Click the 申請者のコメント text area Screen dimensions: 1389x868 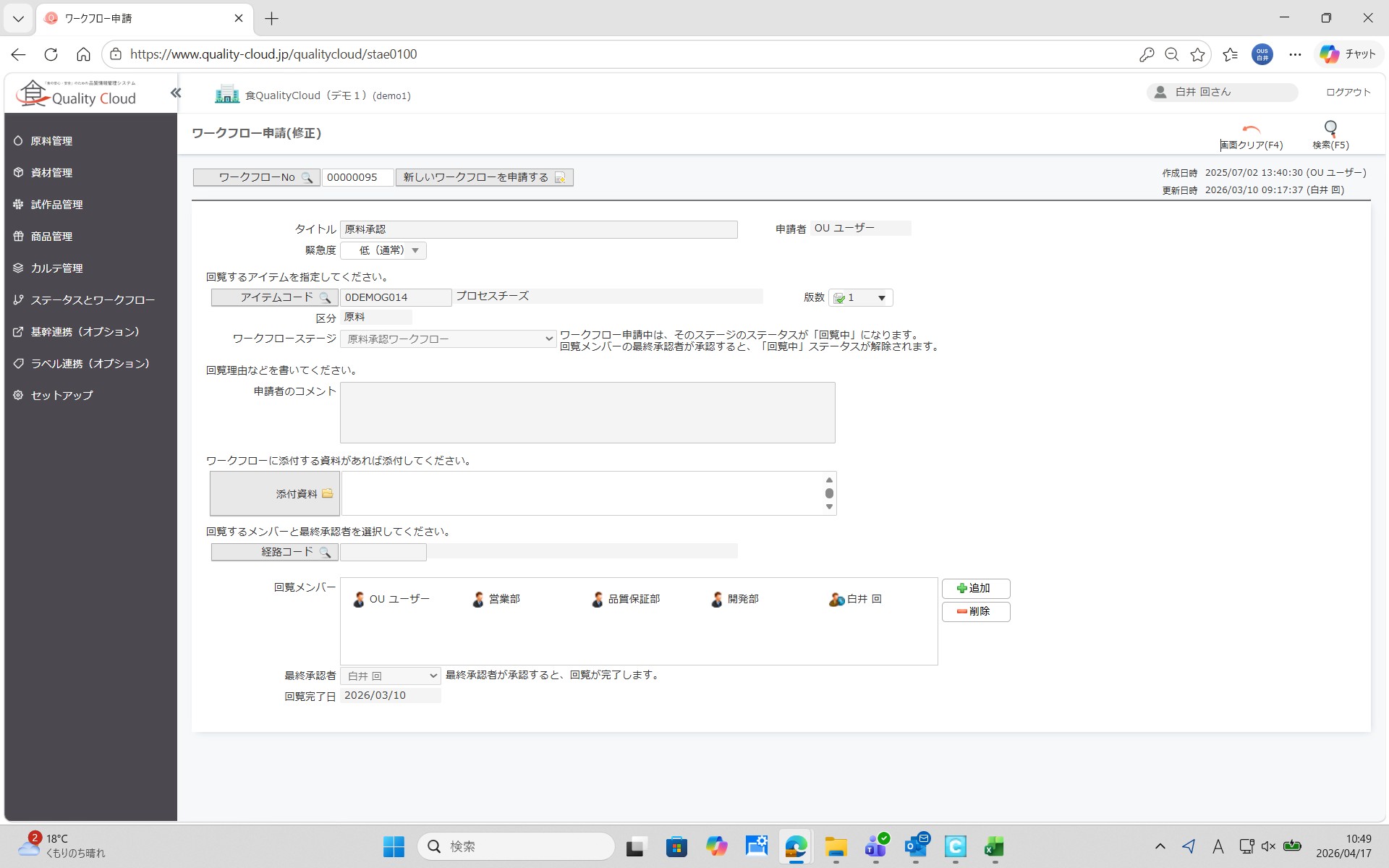pyautogui.click(x=587, y=412)
